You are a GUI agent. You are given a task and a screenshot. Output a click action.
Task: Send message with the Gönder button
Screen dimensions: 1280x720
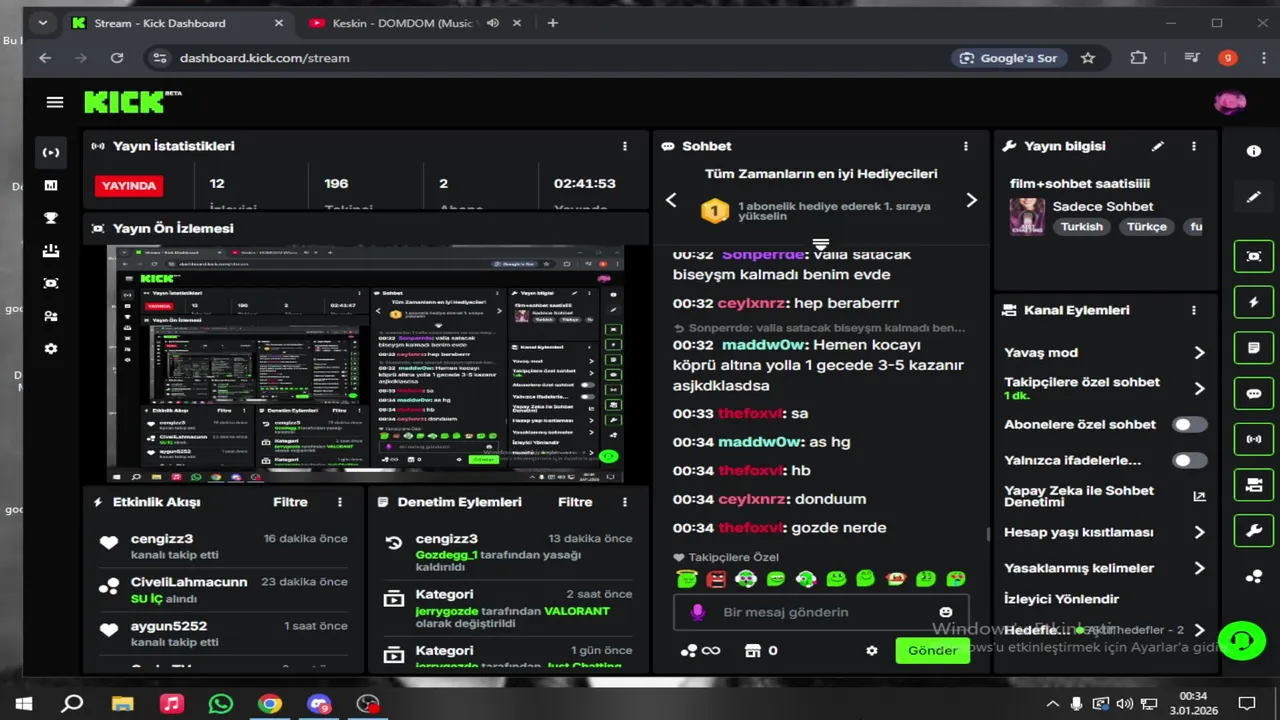click(933, 650)
